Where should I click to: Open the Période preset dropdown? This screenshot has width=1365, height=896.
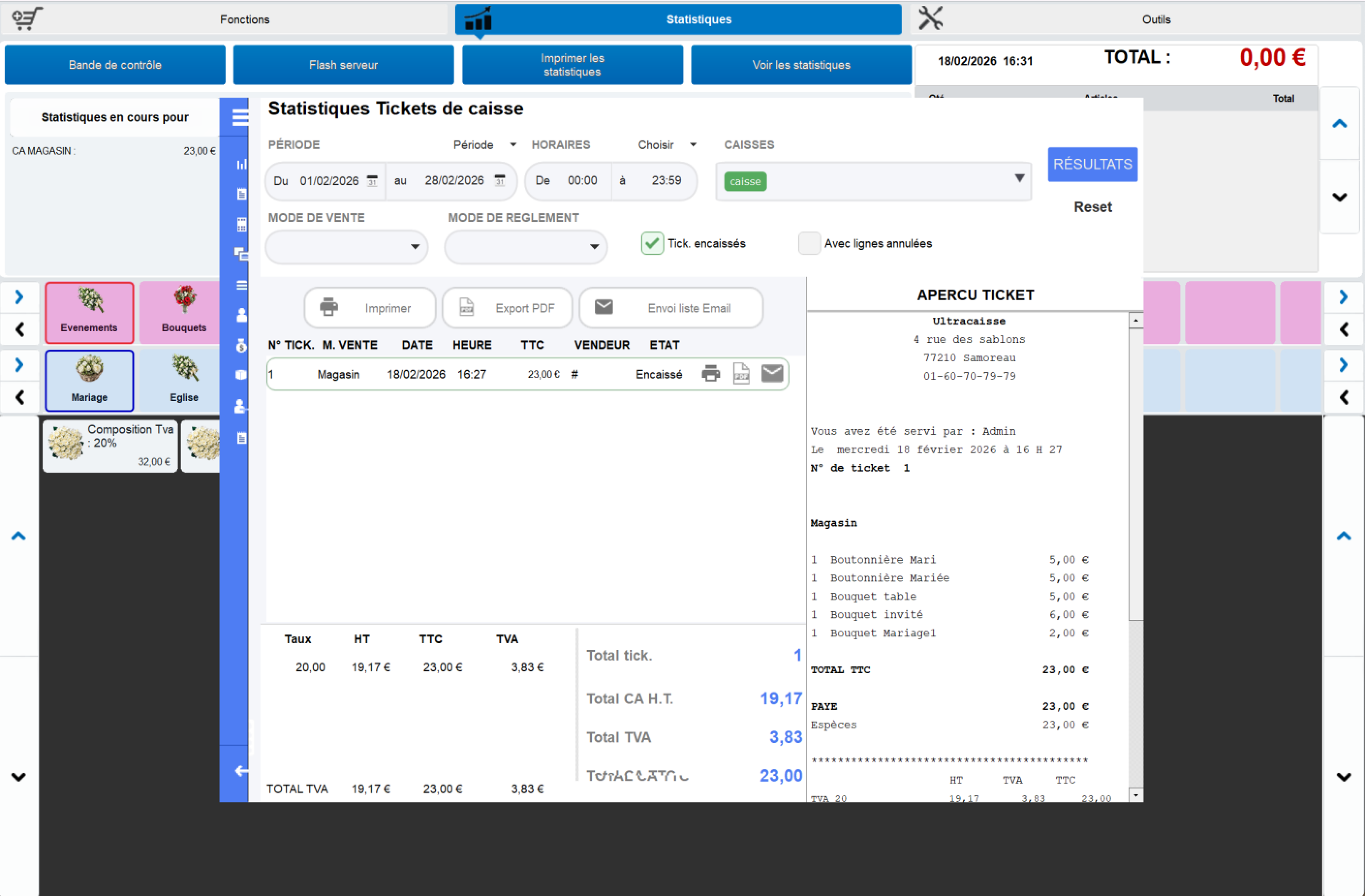(484, 145)
